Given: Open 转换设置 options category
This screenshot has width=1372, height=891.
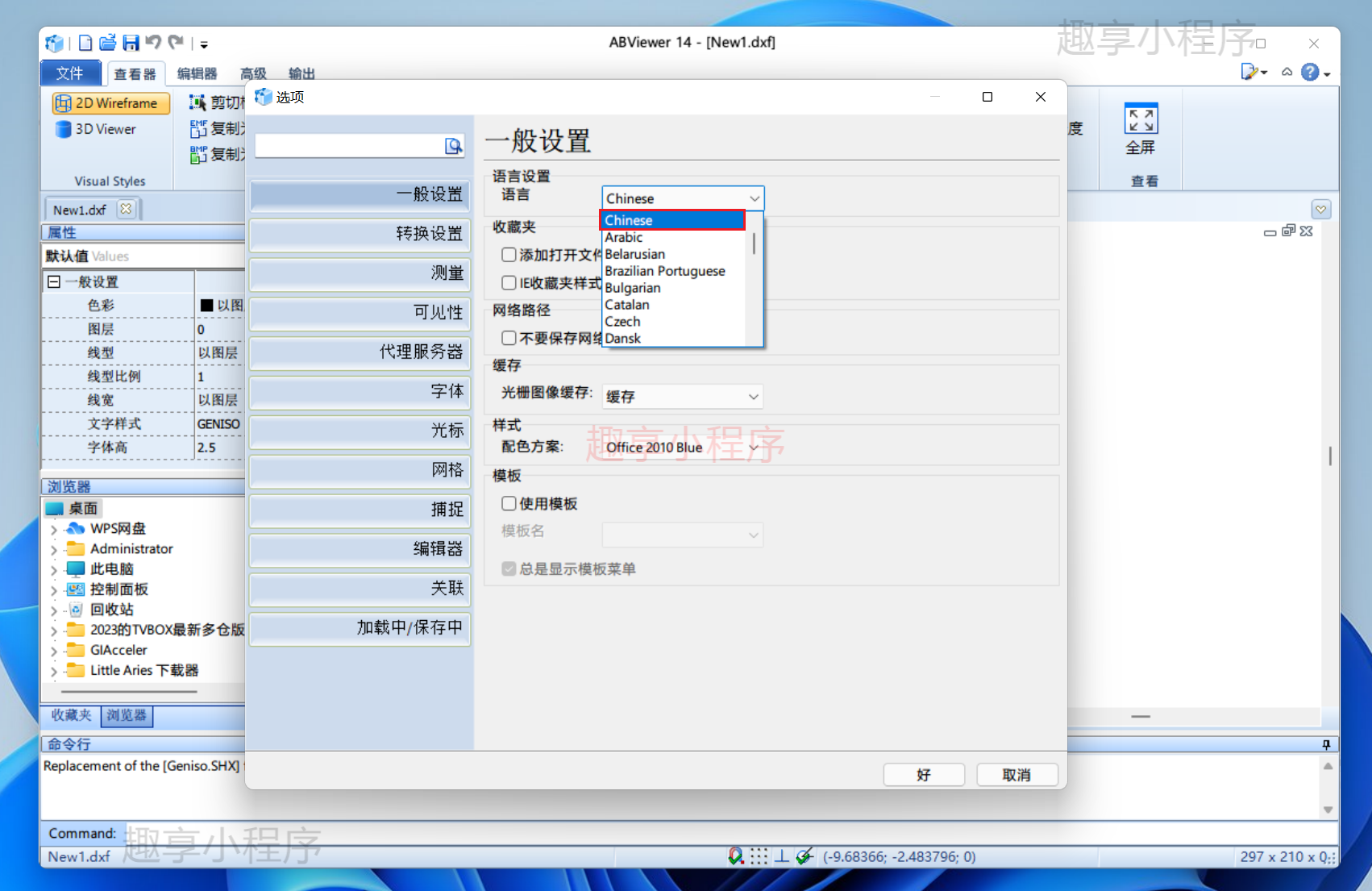Looking at the screenshot, I should coord(360,234).
